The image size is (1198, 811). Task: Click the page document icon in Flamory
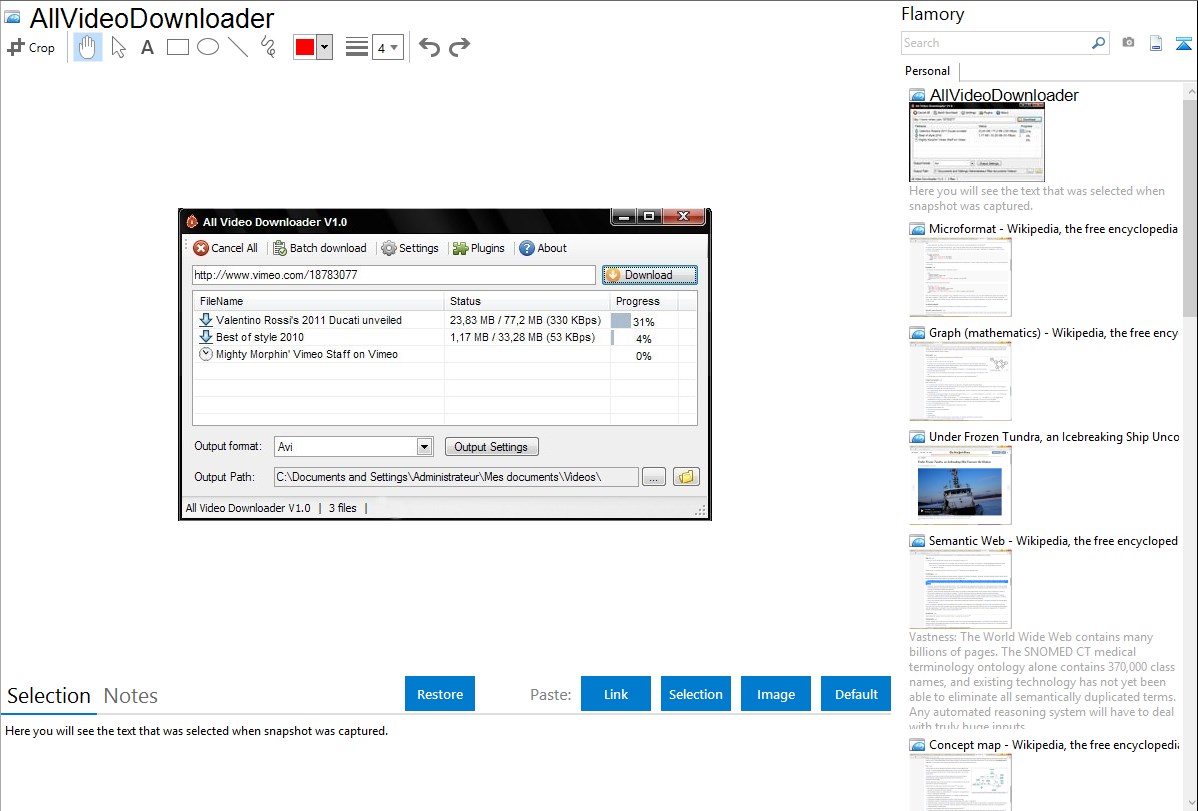[1156, 43]
